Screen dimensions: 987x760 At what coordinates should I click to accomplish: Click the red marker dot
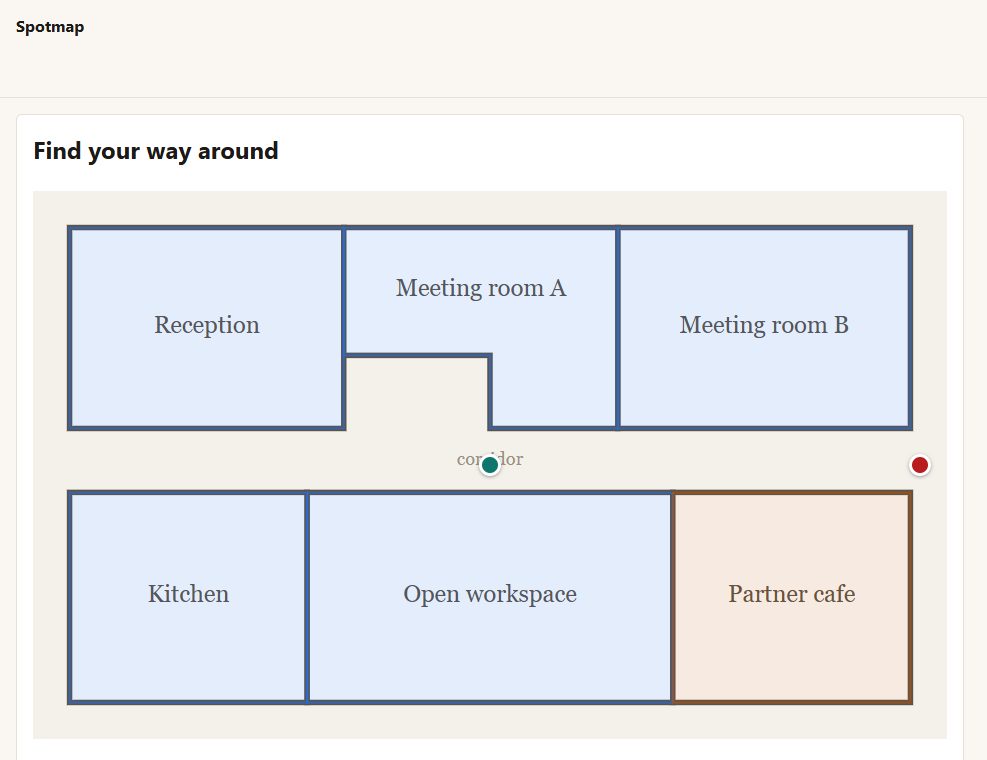point(920,465)
